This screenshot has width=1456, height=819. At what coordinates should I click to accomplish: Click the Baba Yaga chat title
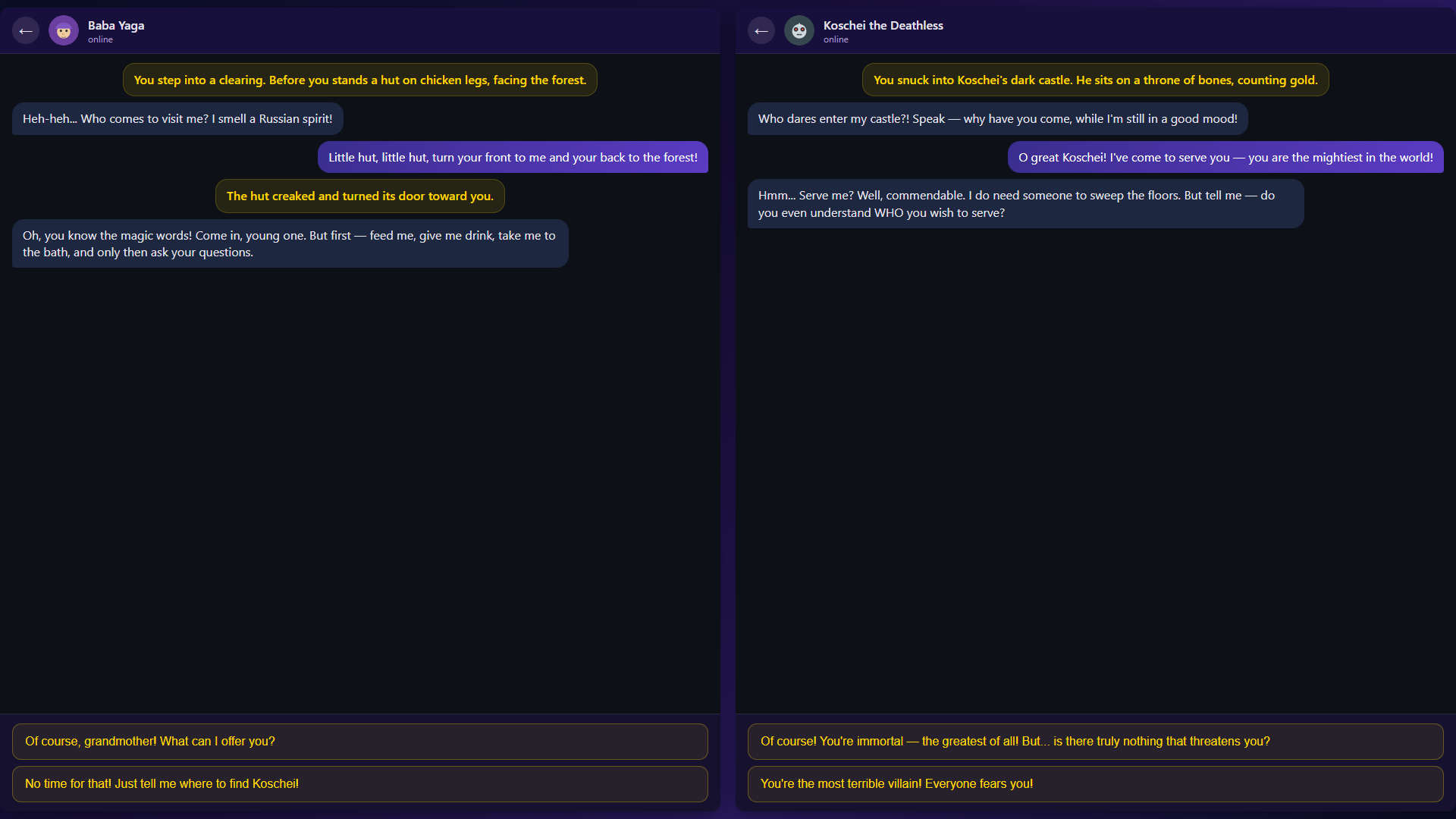click(116, 25)
